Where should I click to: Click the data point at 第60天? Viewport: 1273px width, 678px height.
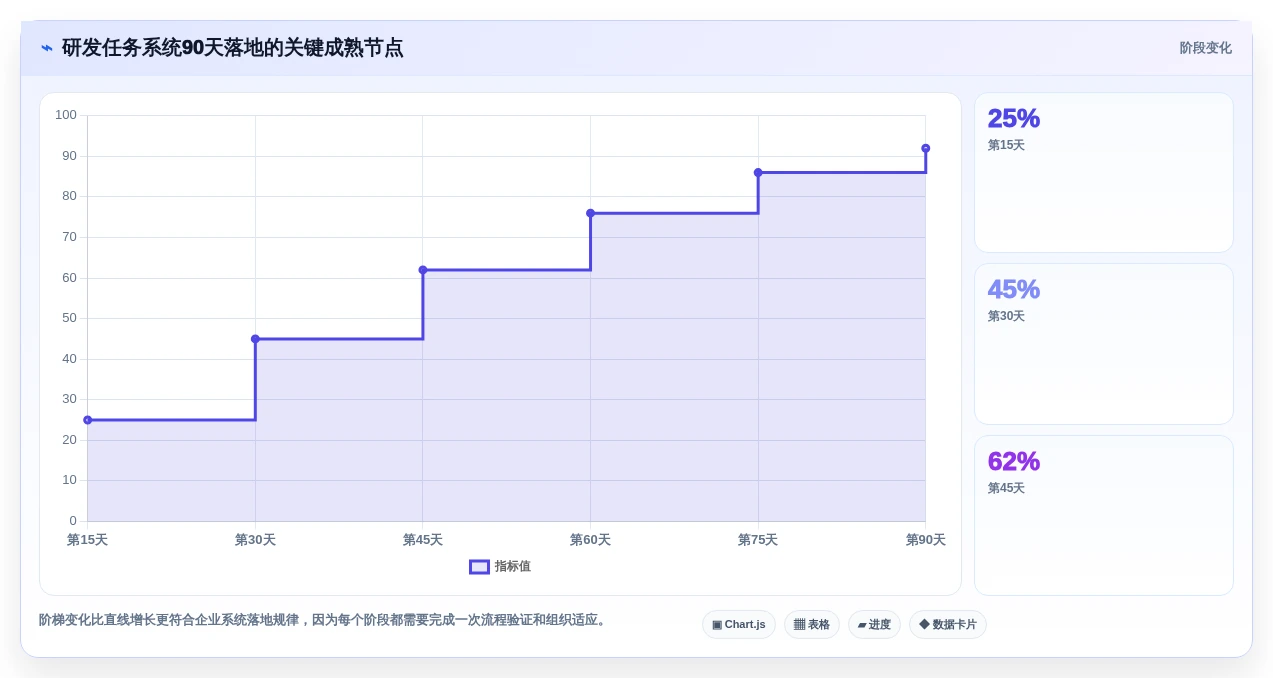(x=590, y=213)
